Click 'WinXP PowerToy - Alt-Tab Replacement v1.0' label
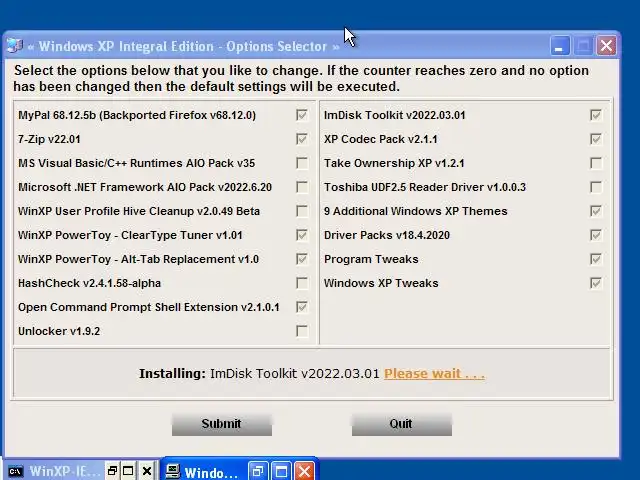 click(x=138, y=260)
